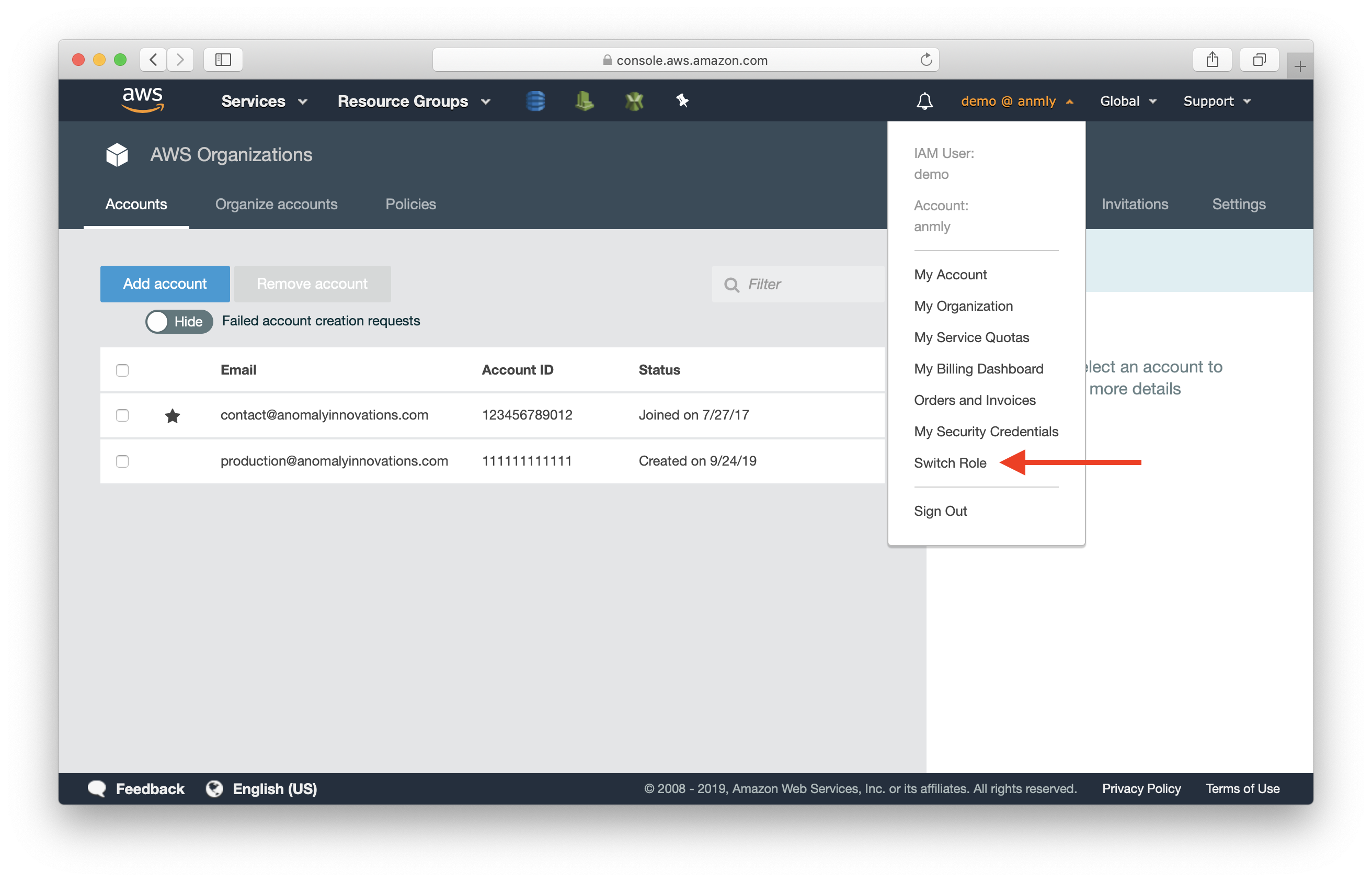Click the pin/bookmark icon in toolbar
Image resolution: width=1372 pixels, height=882 pixels.
[x=682, y=101]
